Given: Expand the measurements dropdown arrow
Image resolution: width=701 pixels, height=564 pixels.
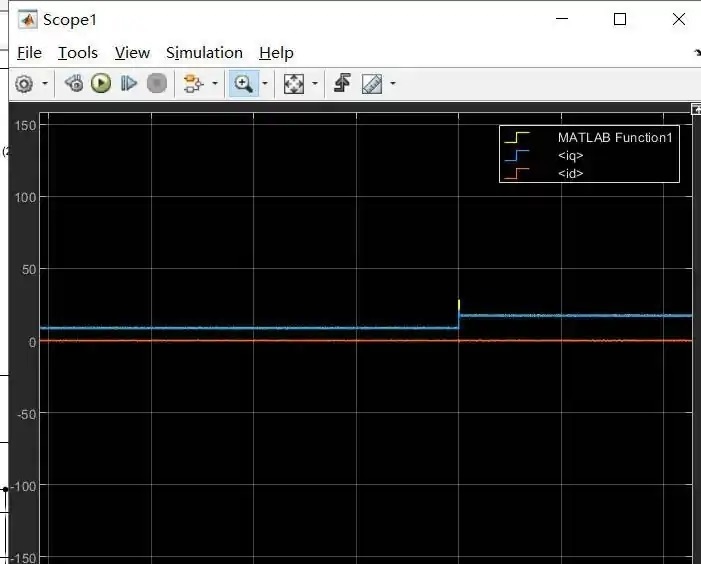Looking at the screenshot, I should click(393, 83).
